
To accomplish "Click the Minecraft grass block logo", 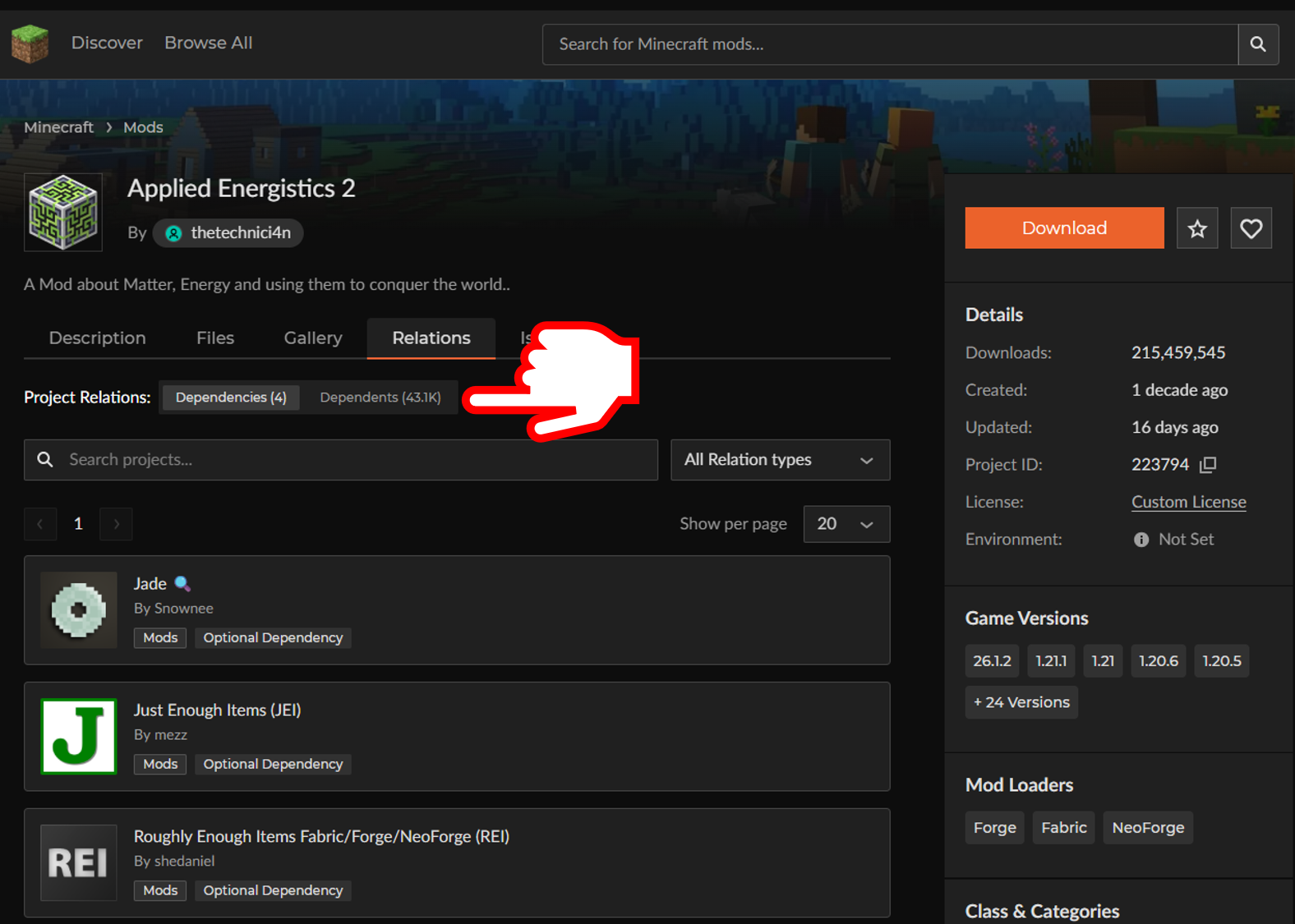I will pyautogui.click(x=30, y=44).
